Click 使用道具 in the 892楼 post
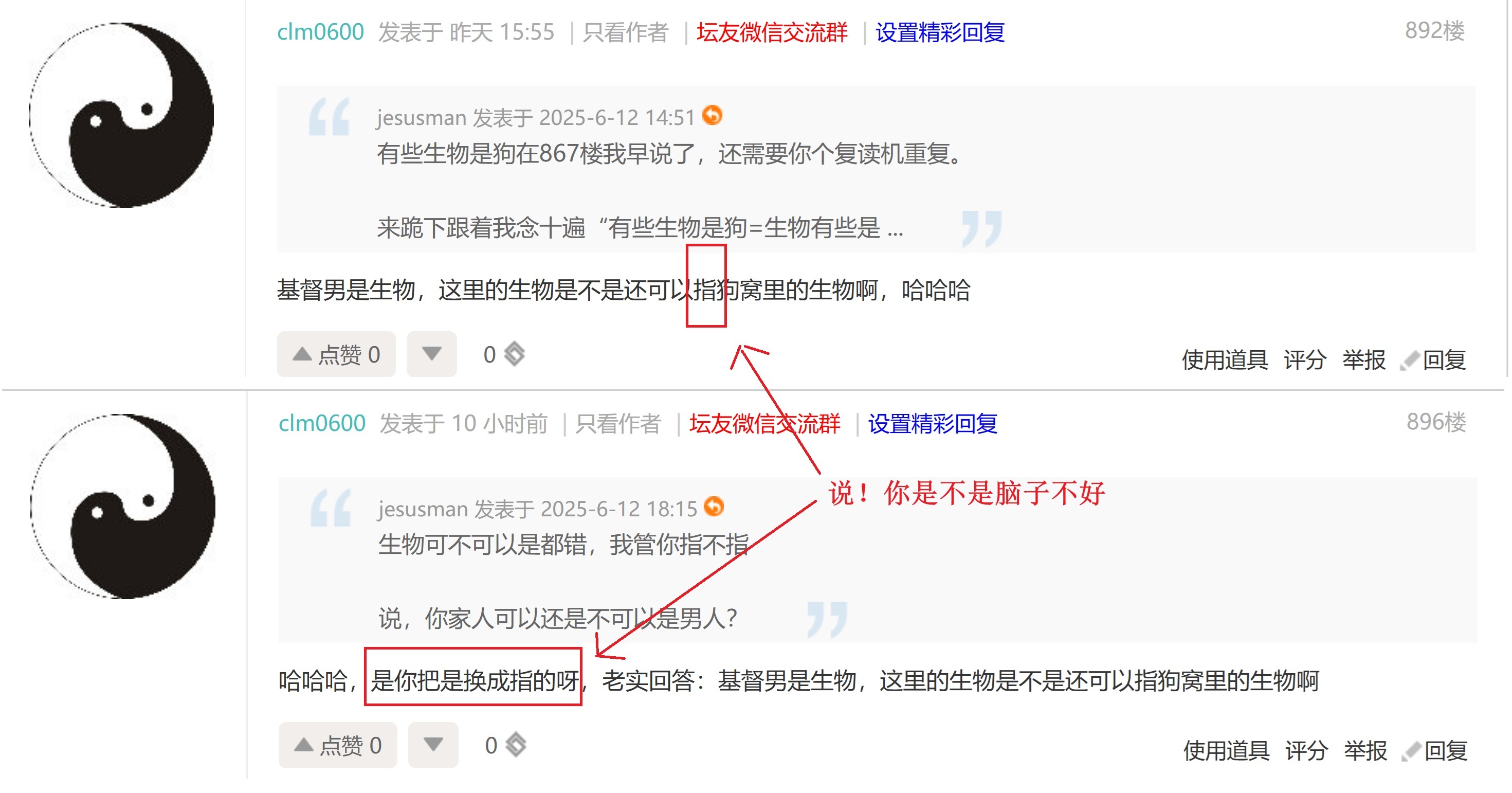The width and height of the screenshot is (1512, 793). click(x=1225, y=360)
